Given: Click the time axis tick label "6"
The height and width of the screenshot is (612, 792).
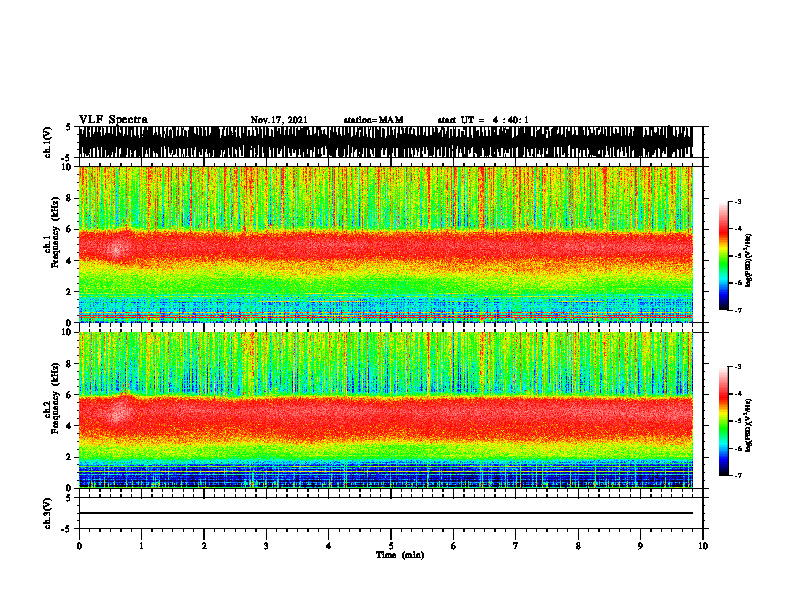Looking at the screenshot, I should pos(454,546).
